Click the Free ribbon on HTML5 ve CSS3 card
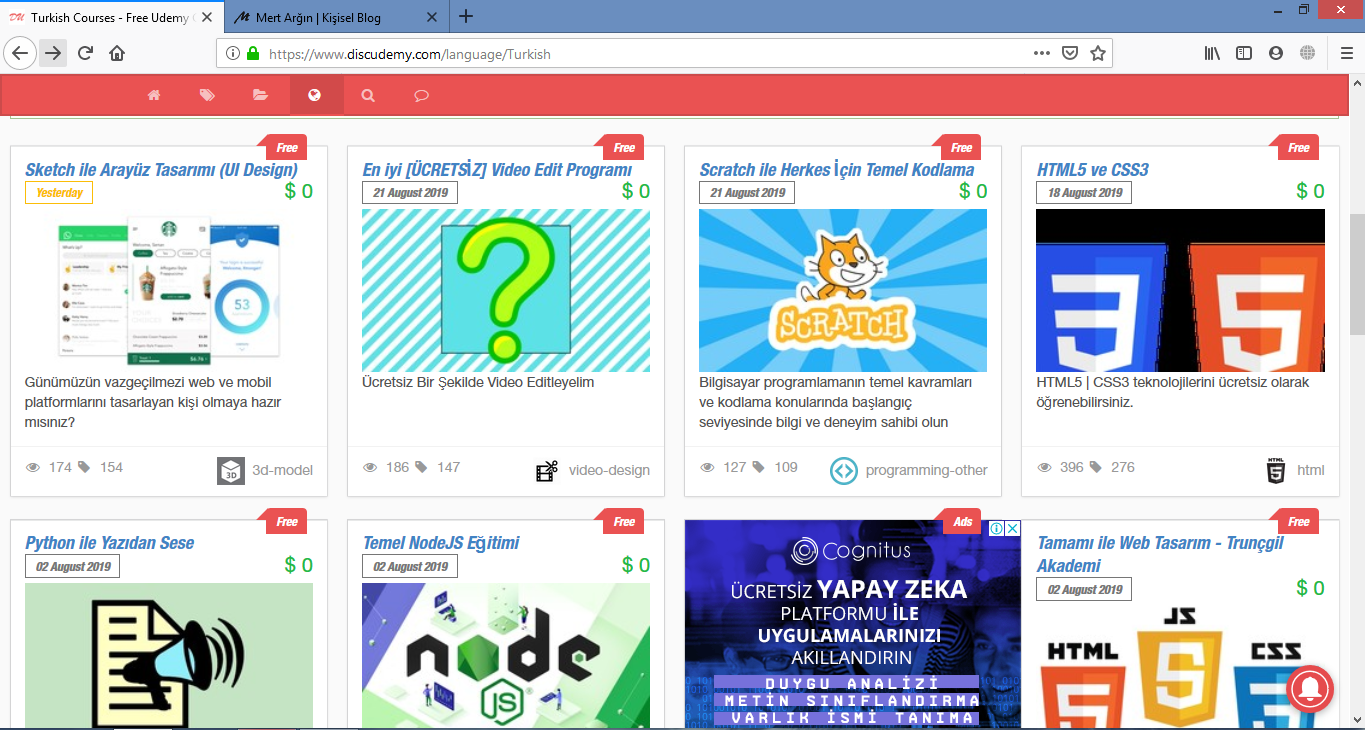Viewport: 1365px width, 730px height. click(x=1298, y=148)
